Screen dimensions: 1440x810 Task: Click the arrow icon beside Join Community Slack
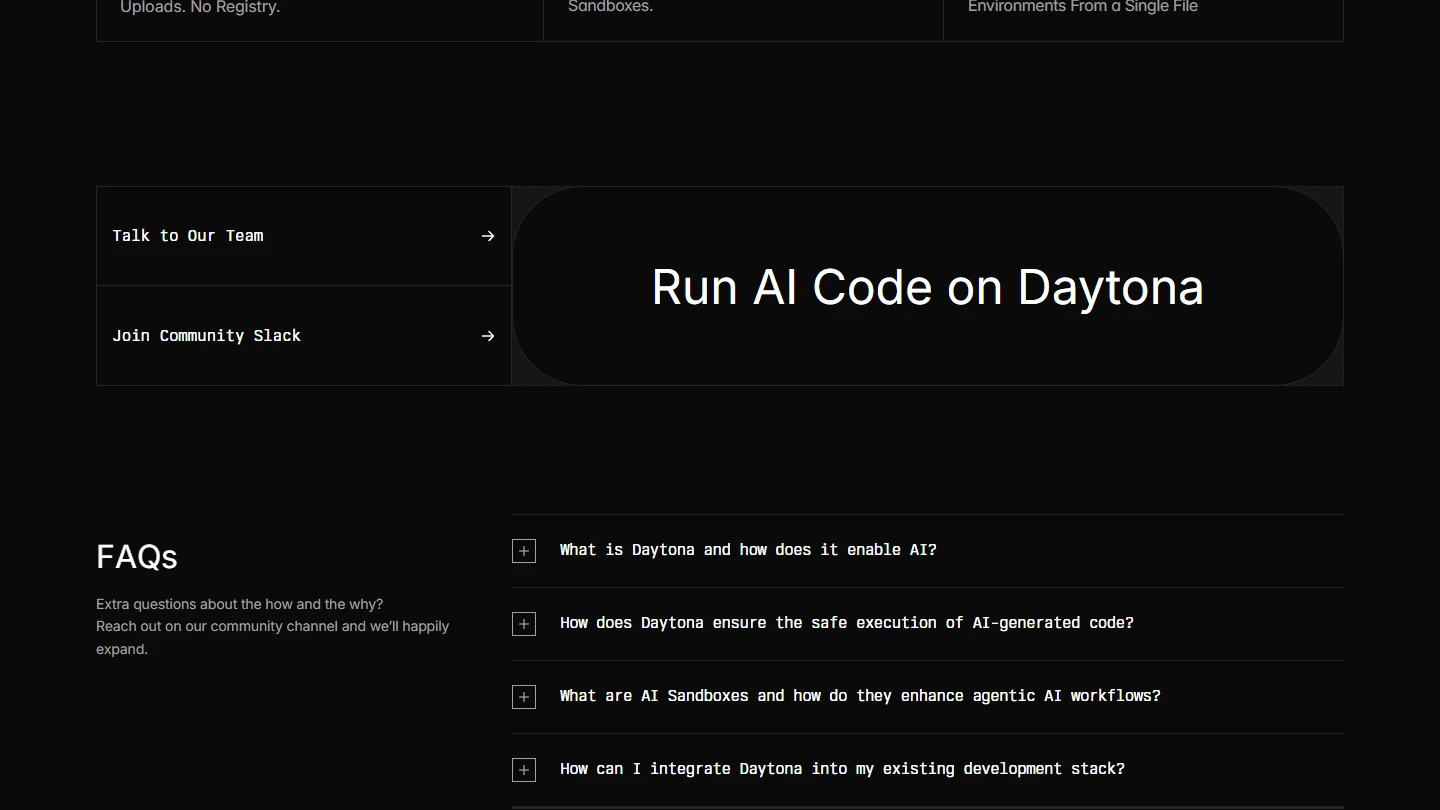point(488,336)
